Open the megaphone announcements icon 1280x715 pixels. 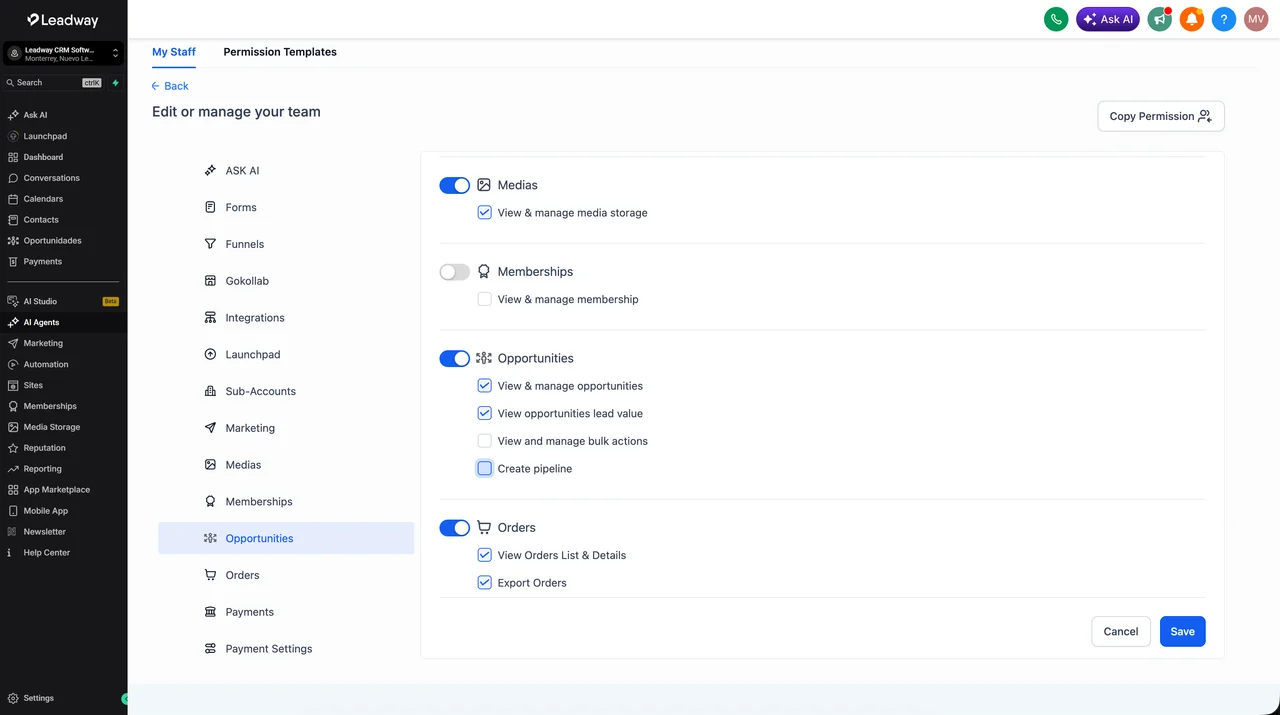coord(1160,19)
